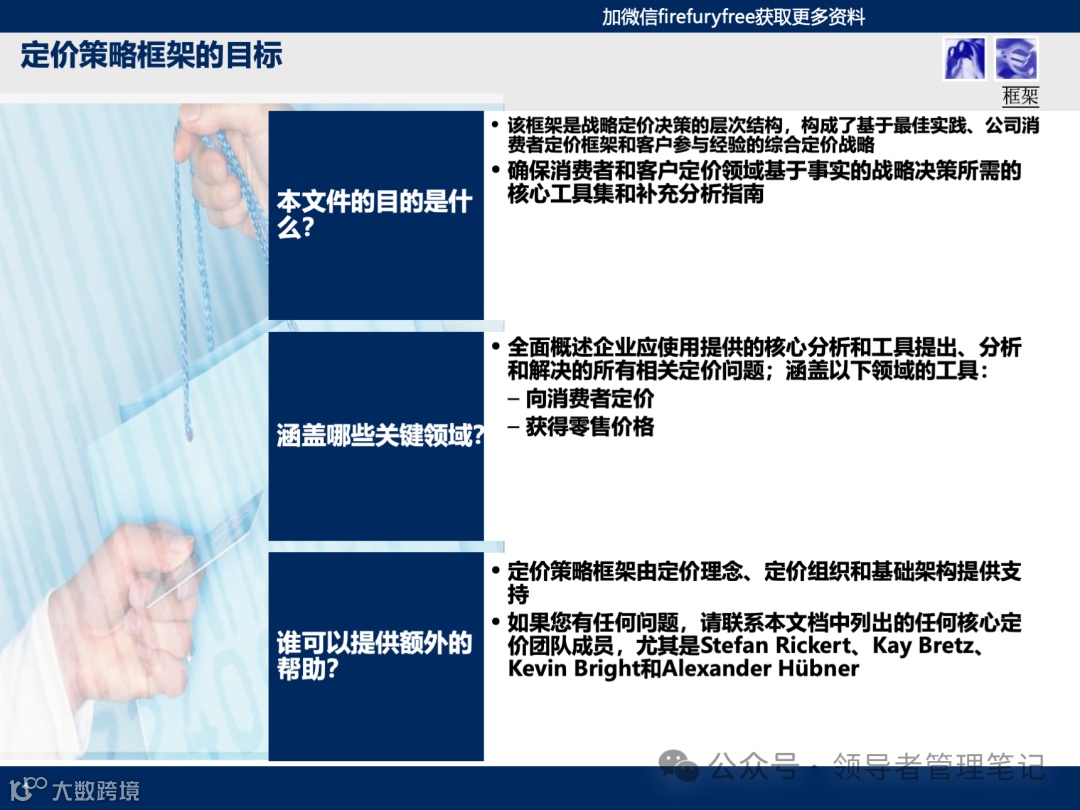1080x810 pixels.
Task: Click the euro symbol thumbnail icon
Action: tap(1016, 59)
